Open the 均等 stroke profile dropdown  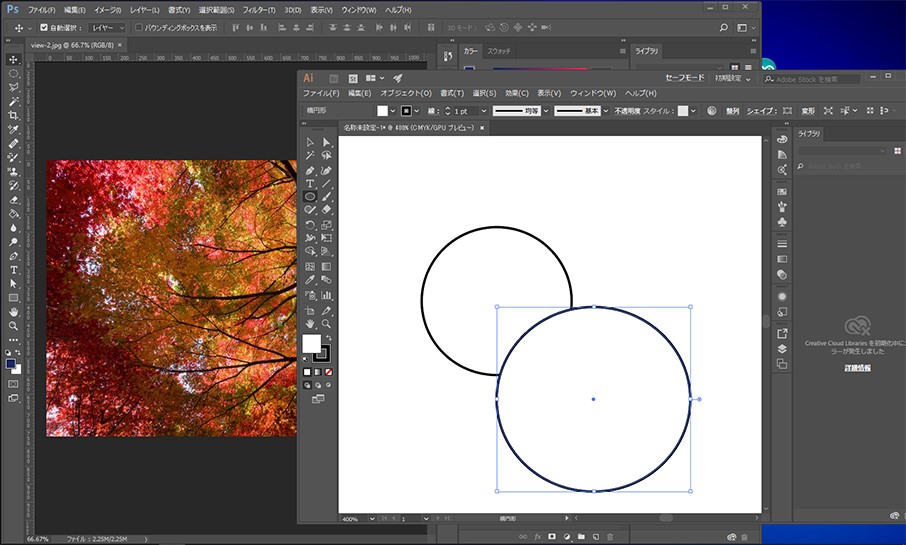546,111
